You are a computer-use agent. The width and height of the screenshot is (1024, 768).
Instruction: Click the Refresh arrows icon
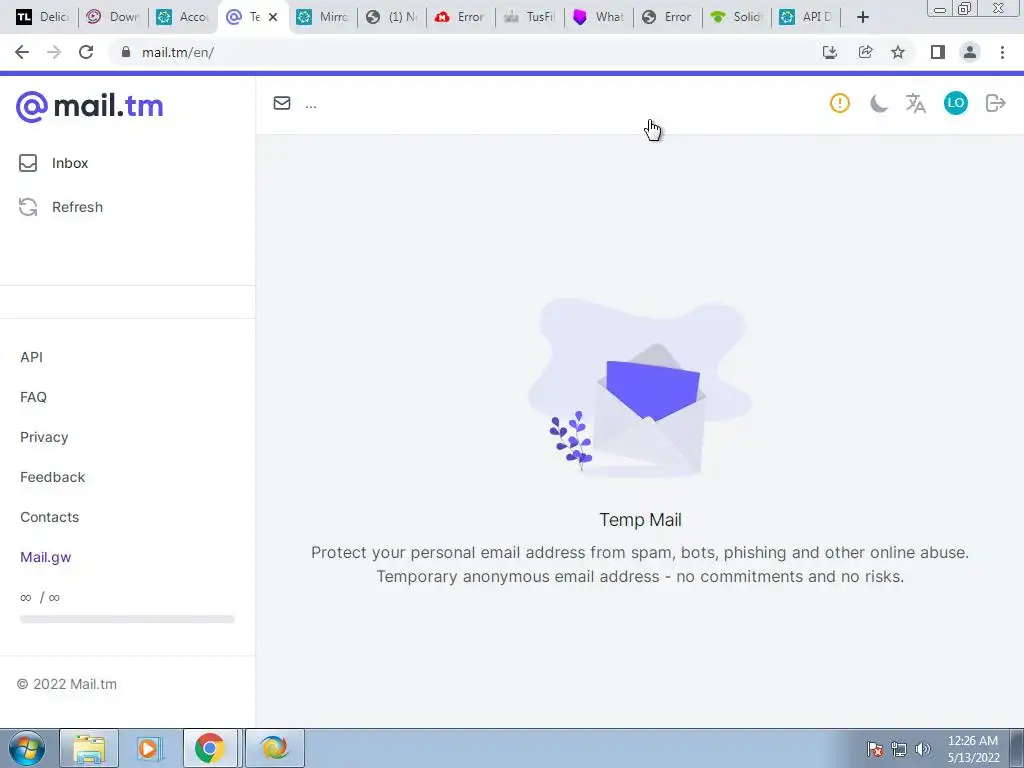(x=28, y=207)
